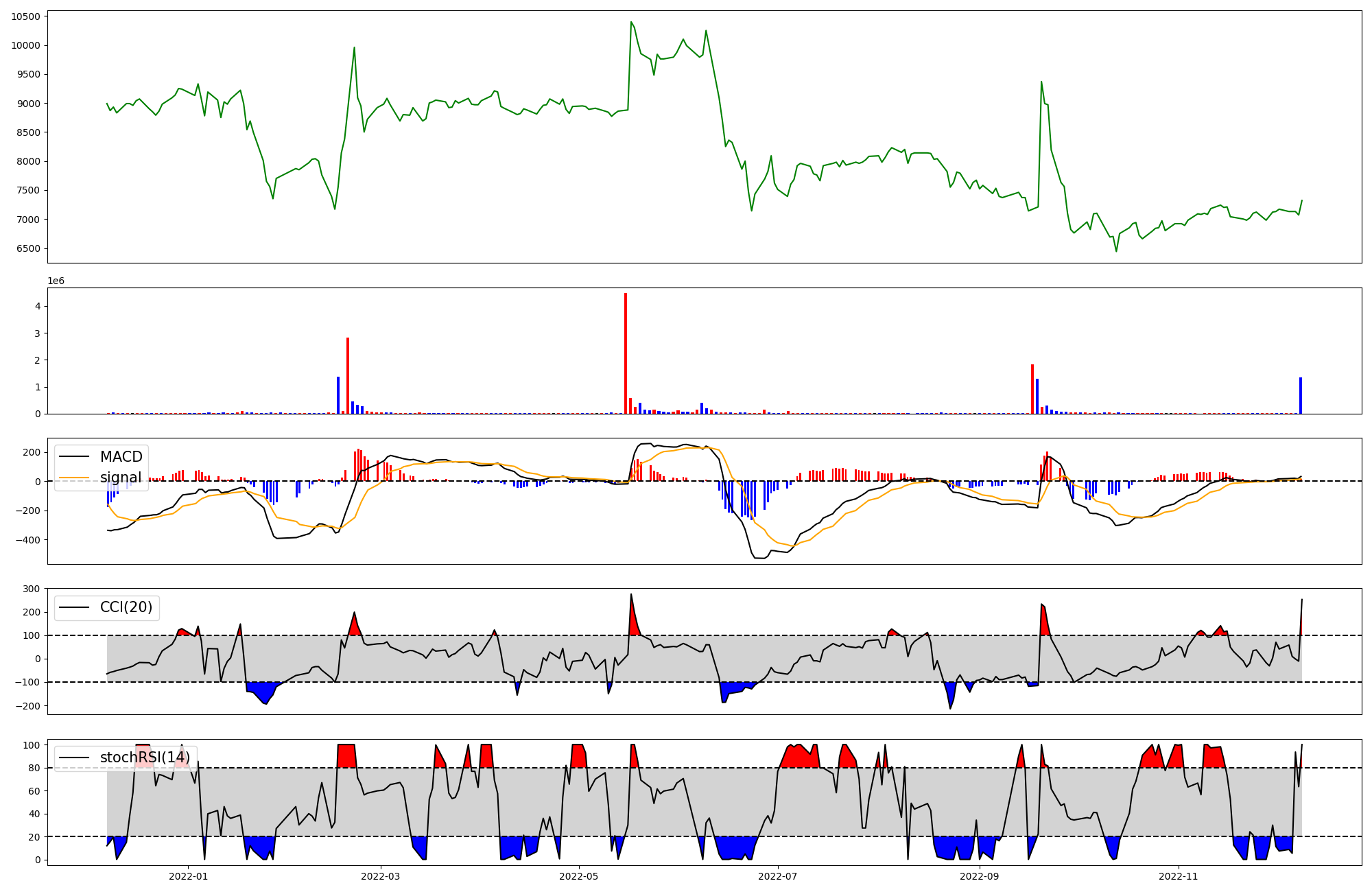Click the 2022-03 date axis label

[380, 876]
